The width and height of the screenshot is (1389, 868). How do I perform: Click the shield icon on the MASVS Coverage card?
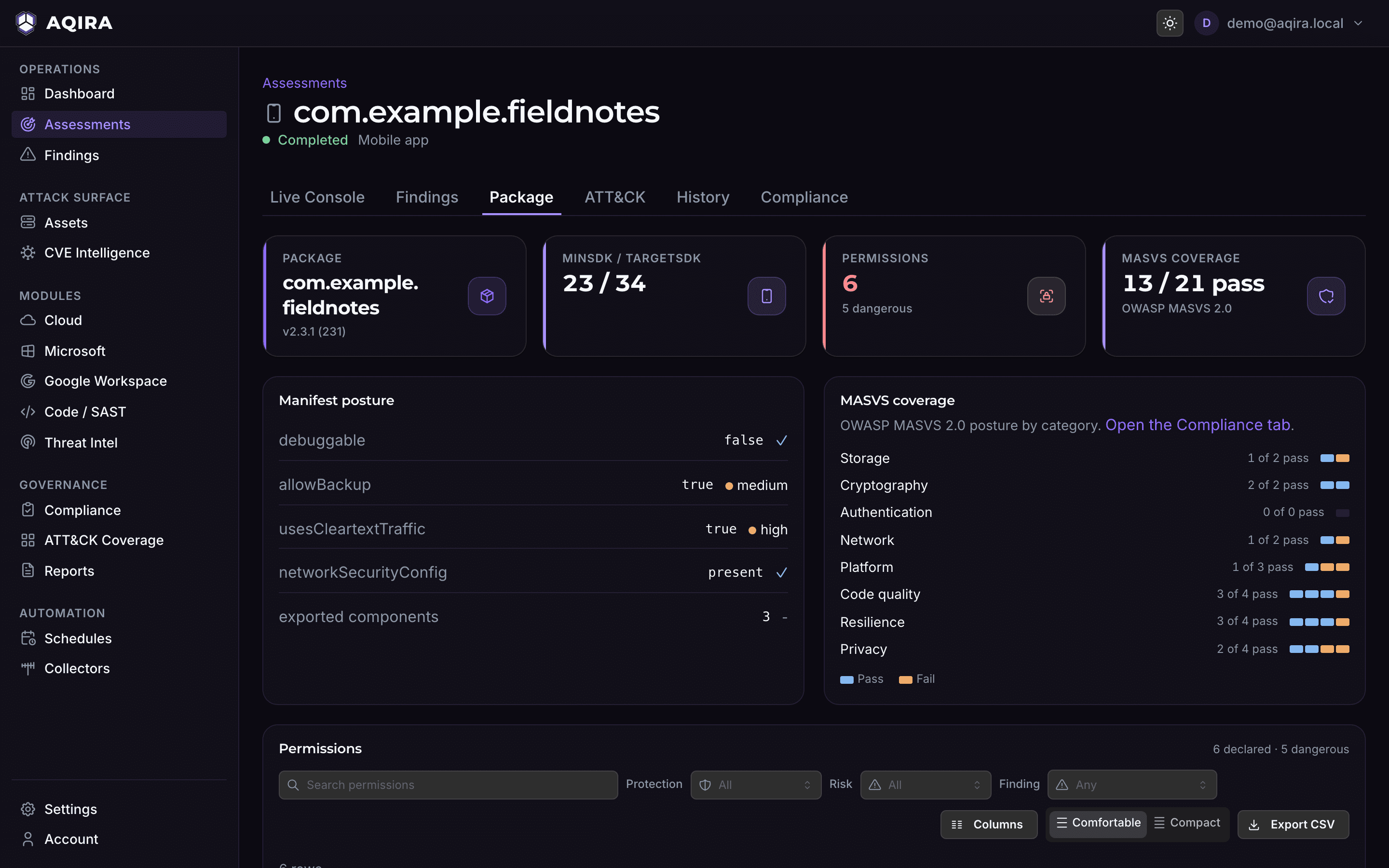tap(1326, 296)
